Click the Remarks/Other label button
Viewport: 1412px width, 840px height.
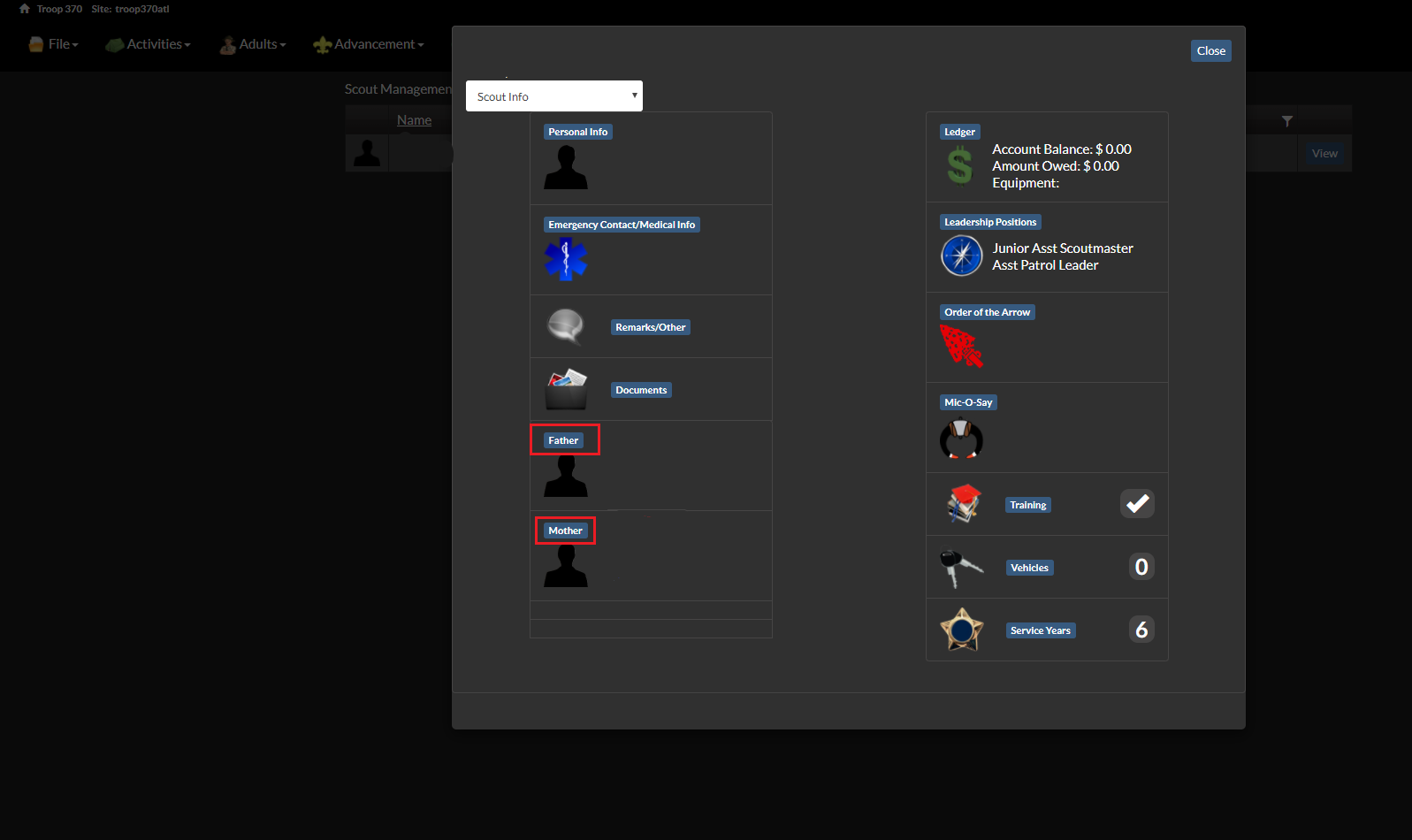point(651,327)
